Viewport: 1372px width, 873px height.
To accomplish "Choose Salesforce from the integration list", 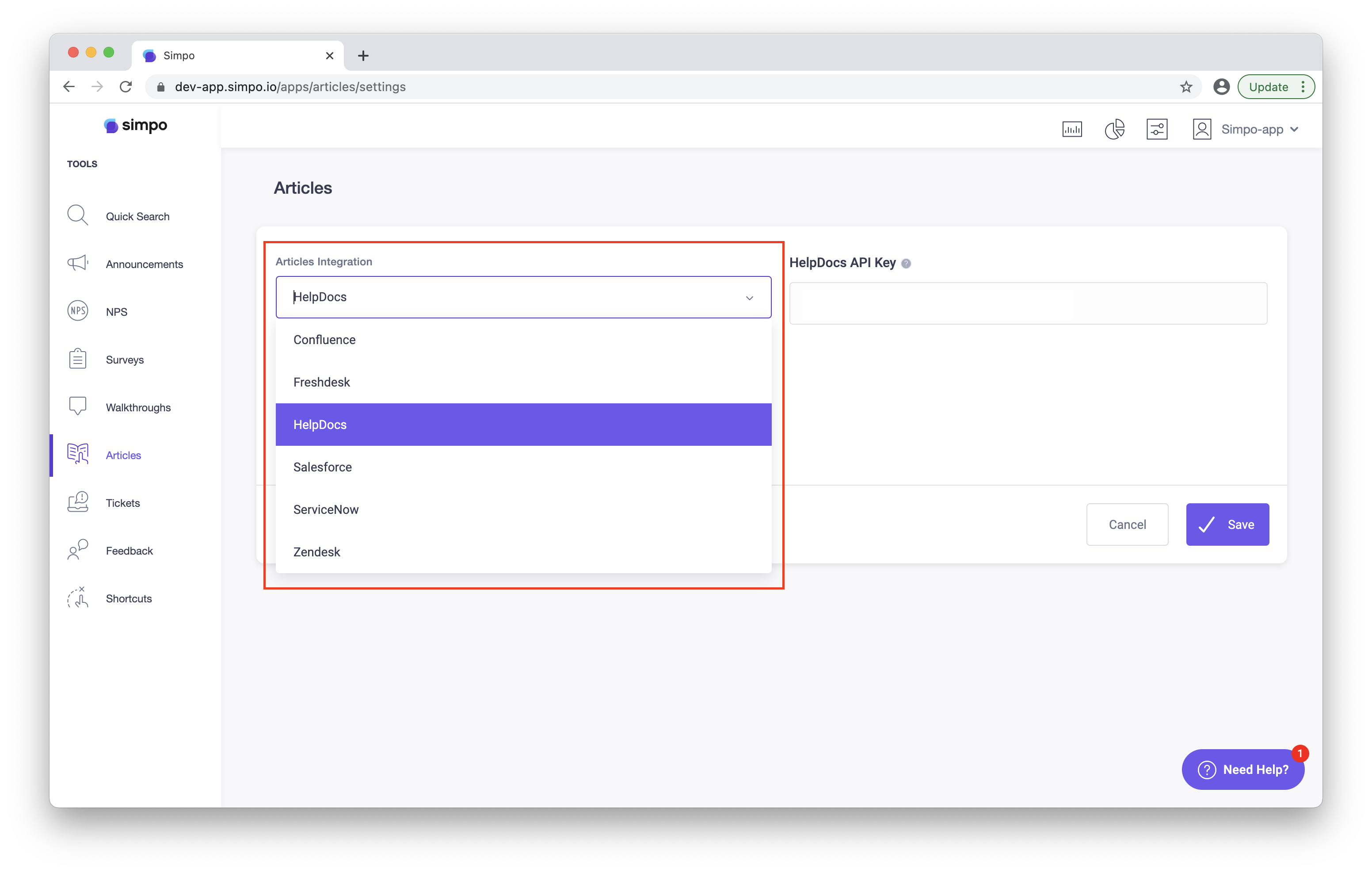I will [523, 467].
